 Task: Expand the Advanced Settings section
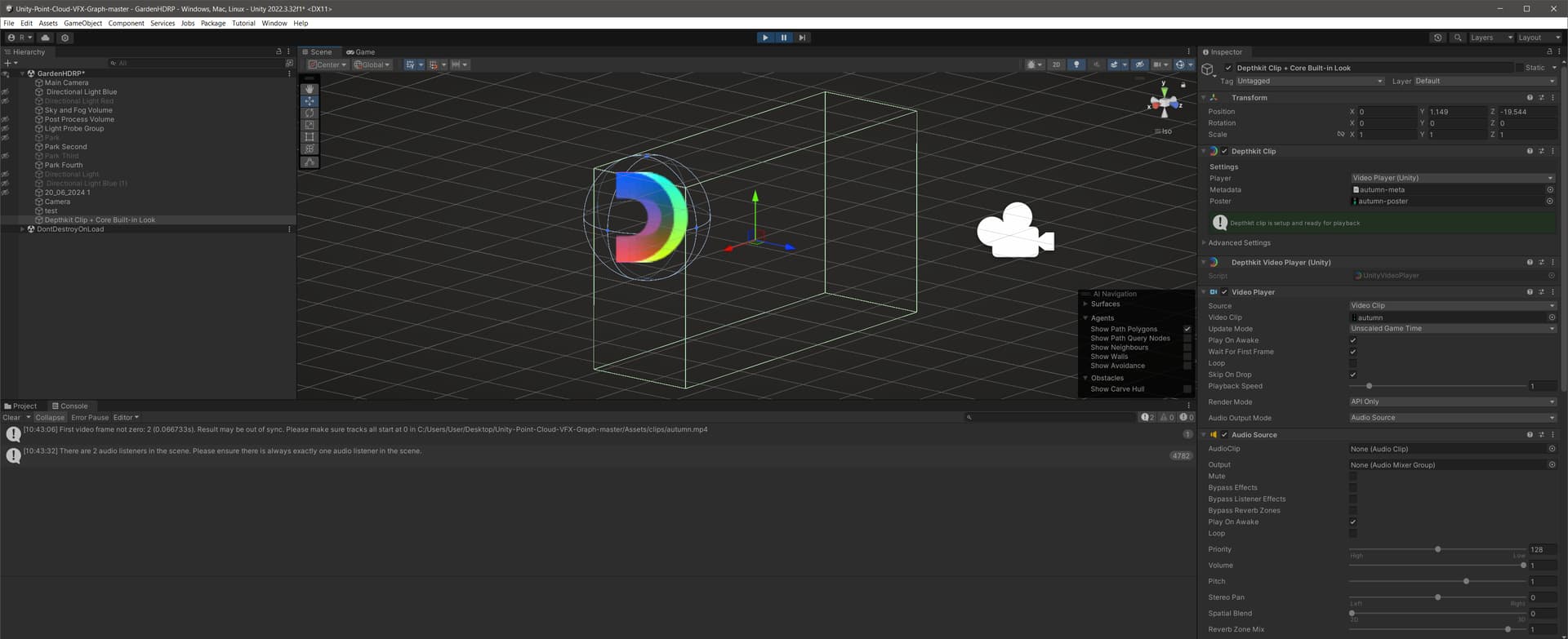click(x=1239, y=242)
